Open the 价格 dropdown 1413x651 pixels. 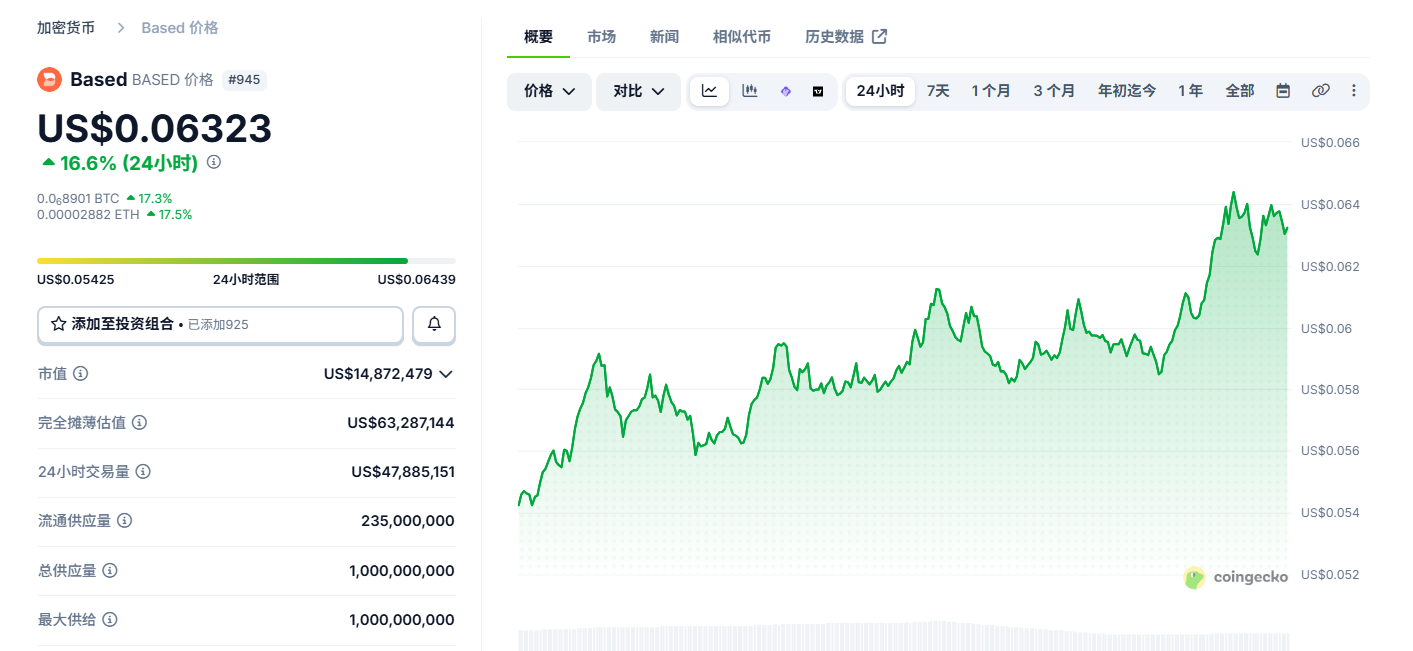pos(549,91)
